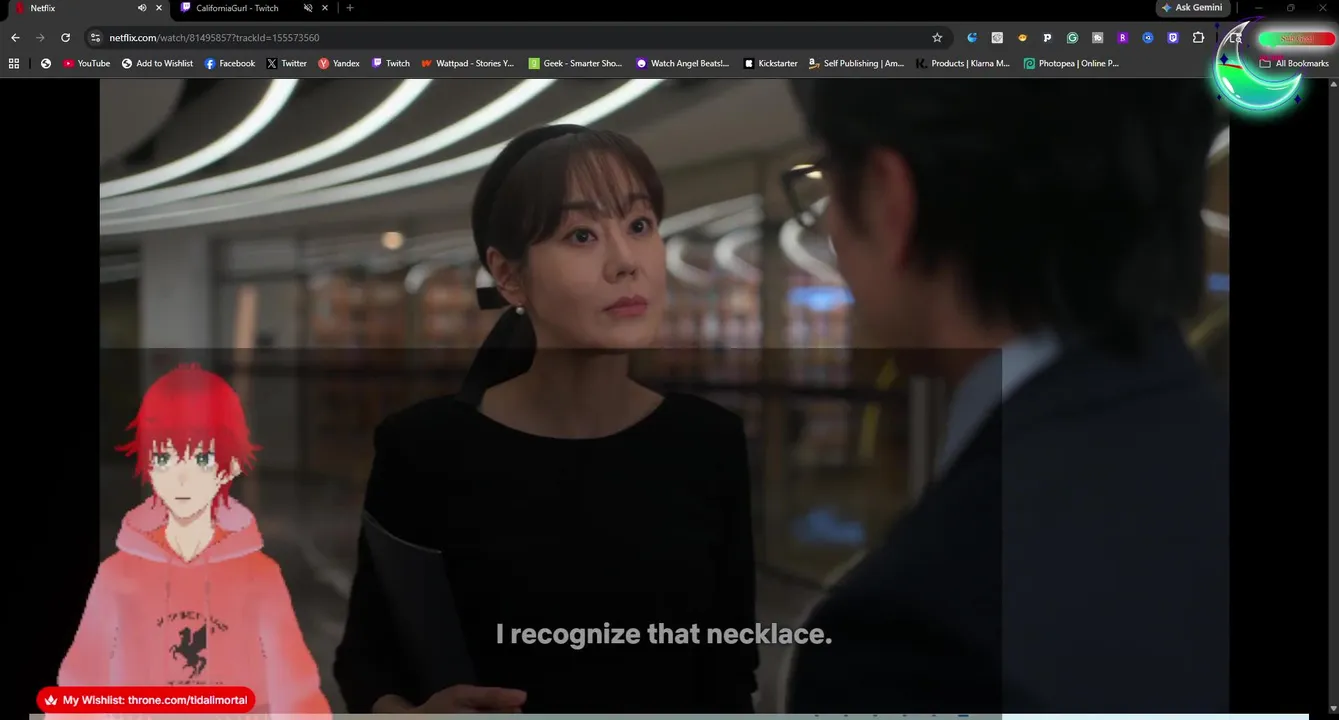Open the Add to Wishlist bookmark
Image resolution: width=1339 pixels, height=720 pixels.
coord(157,63)
